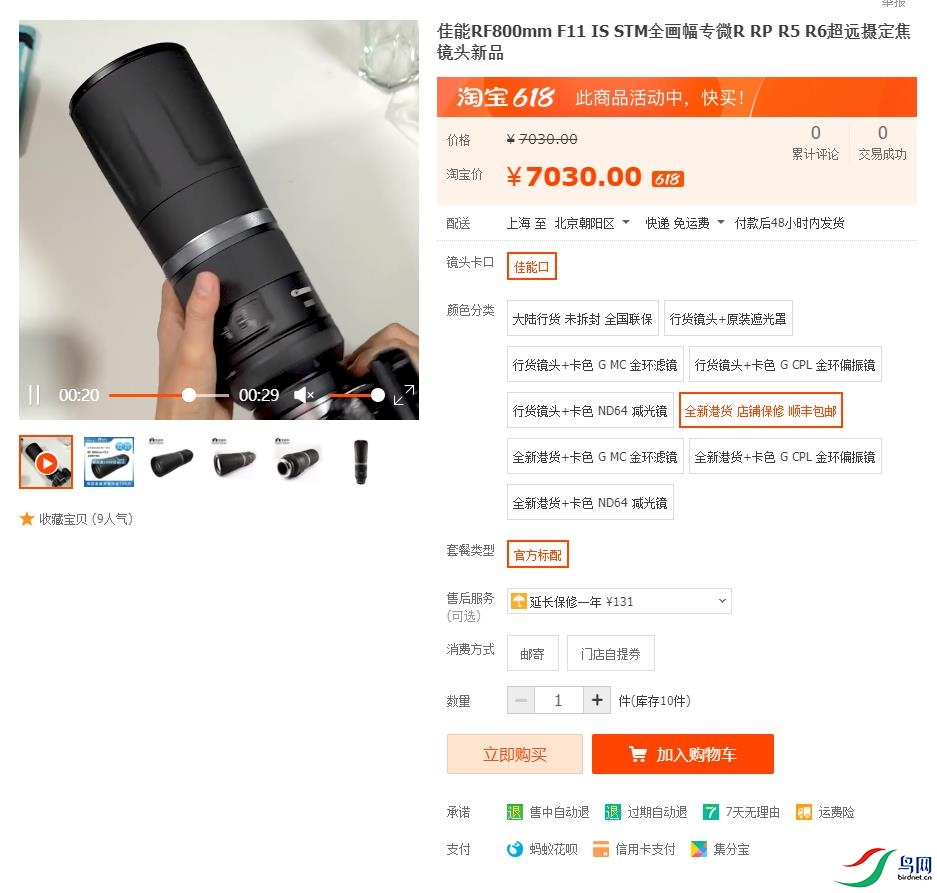Select 行货镜头+原装遮光罩 option
Screen dimensions: 937x893
728,319
